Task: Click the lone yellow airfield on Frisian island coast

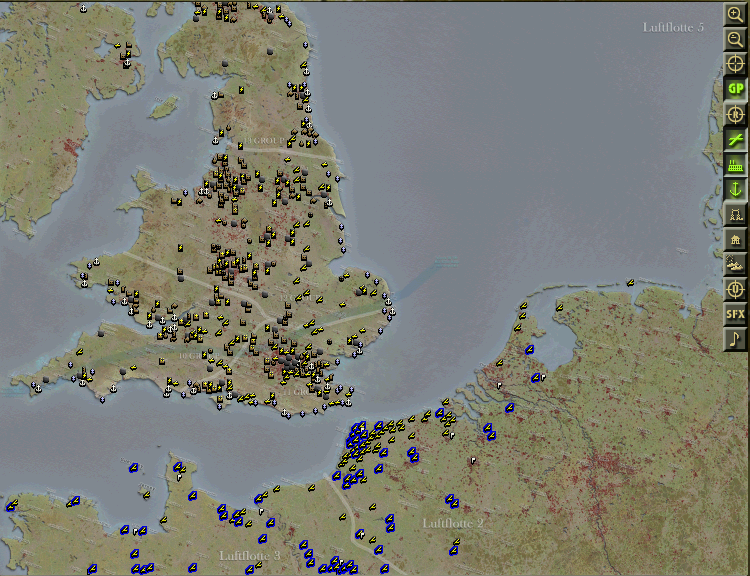Action: (x=630, y=283)
